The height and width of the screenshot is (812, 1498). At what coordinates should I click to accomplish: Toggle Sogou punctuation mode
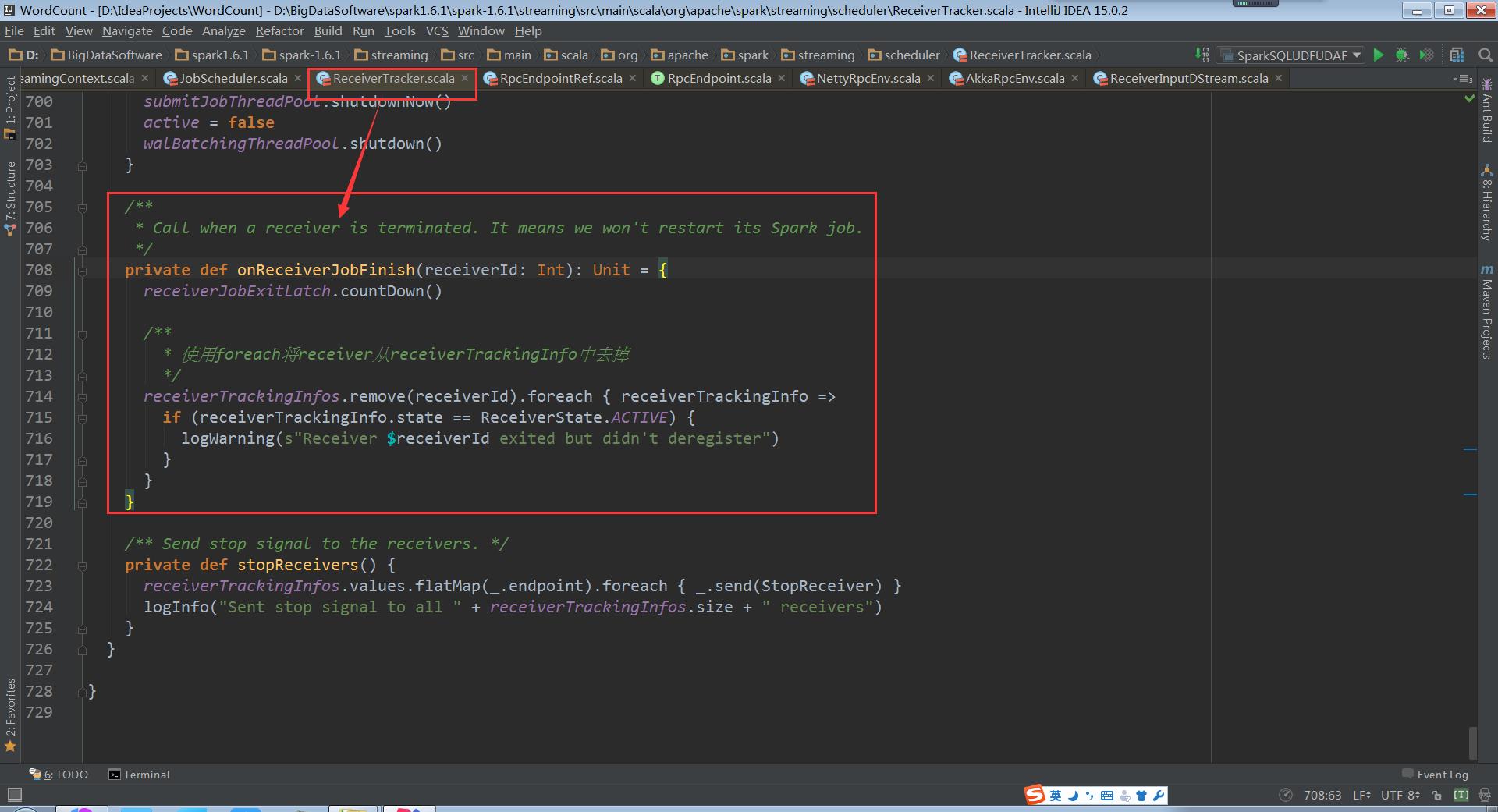pos(1090,796)
